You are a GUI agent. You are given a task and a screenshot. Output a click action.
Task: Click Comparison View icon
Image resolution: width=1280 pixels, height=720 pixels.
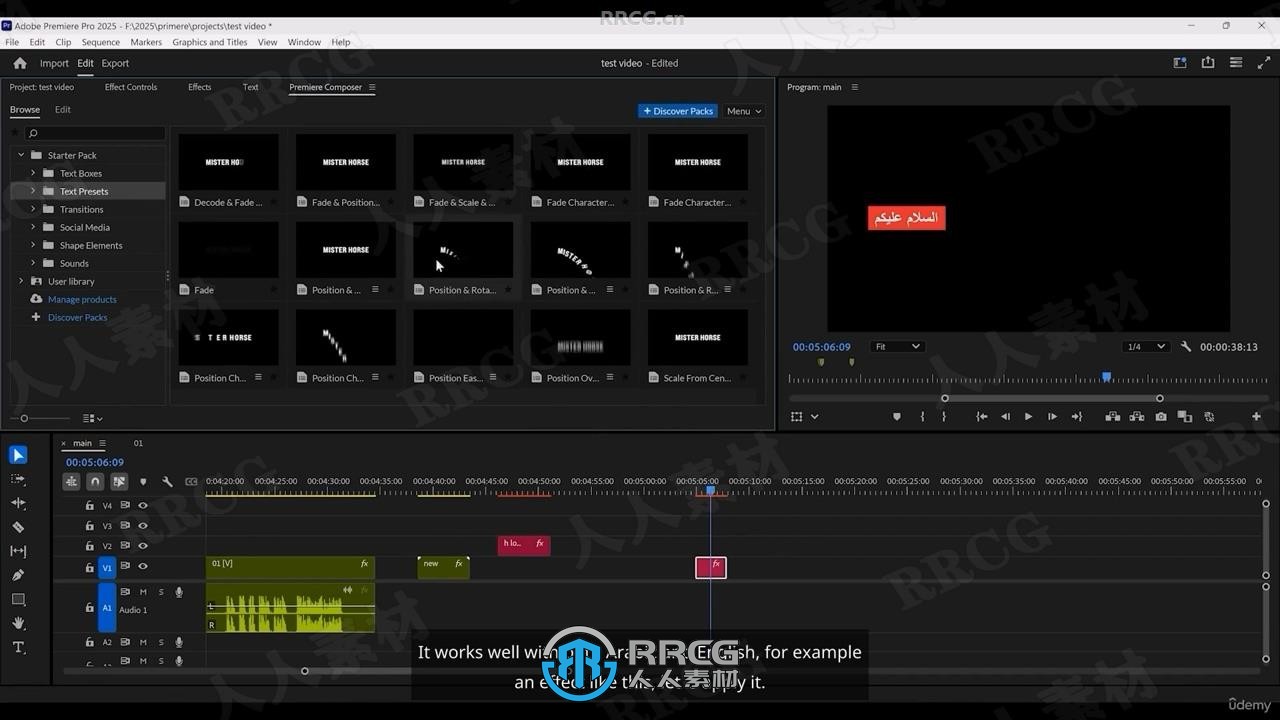point(1184,416)
